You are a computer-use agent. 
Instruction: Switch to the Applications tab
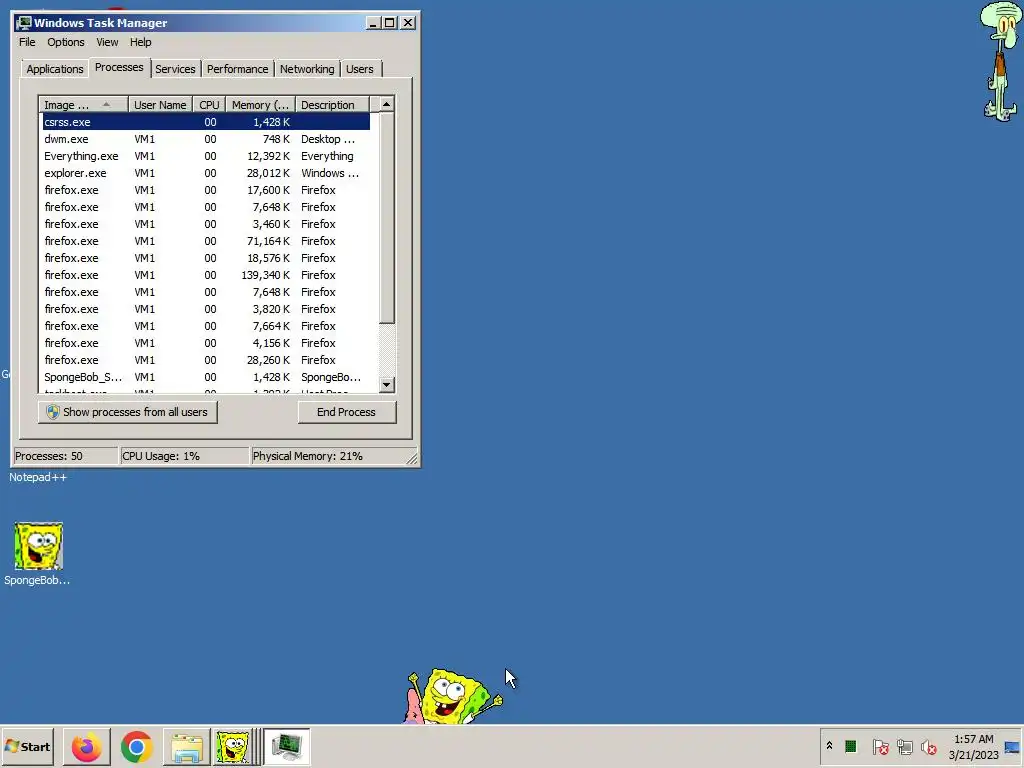55,69
